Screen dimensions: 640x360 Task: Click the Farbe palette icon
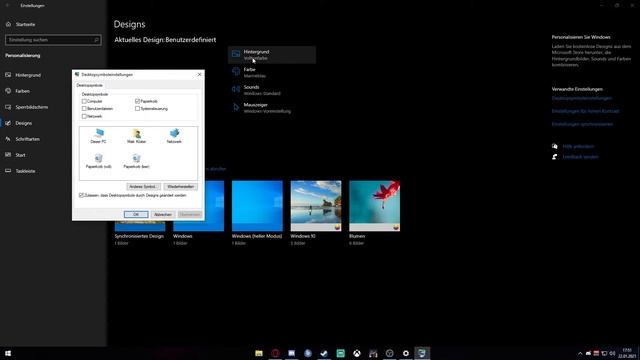236,72
